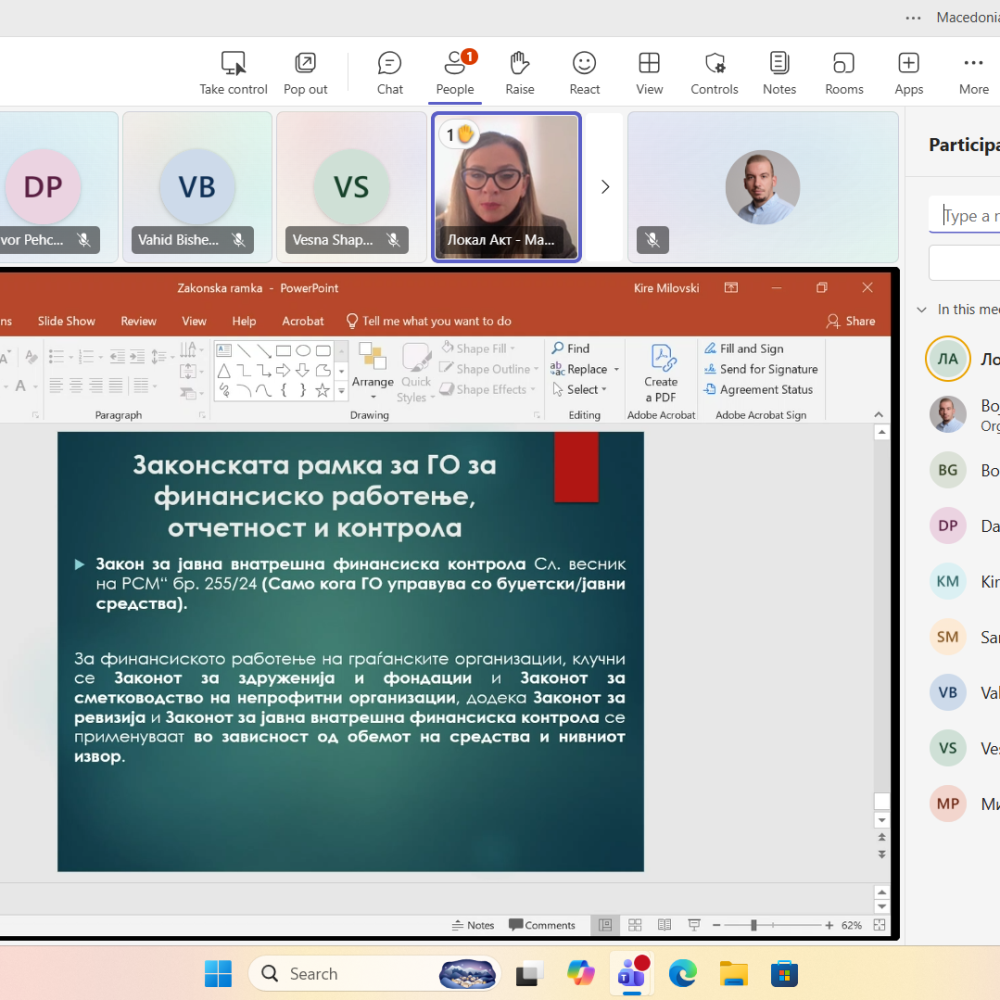Viewport: 1000px width, 1000px height.
Task: Open the Controls menu
Action: tap(714, 73)
